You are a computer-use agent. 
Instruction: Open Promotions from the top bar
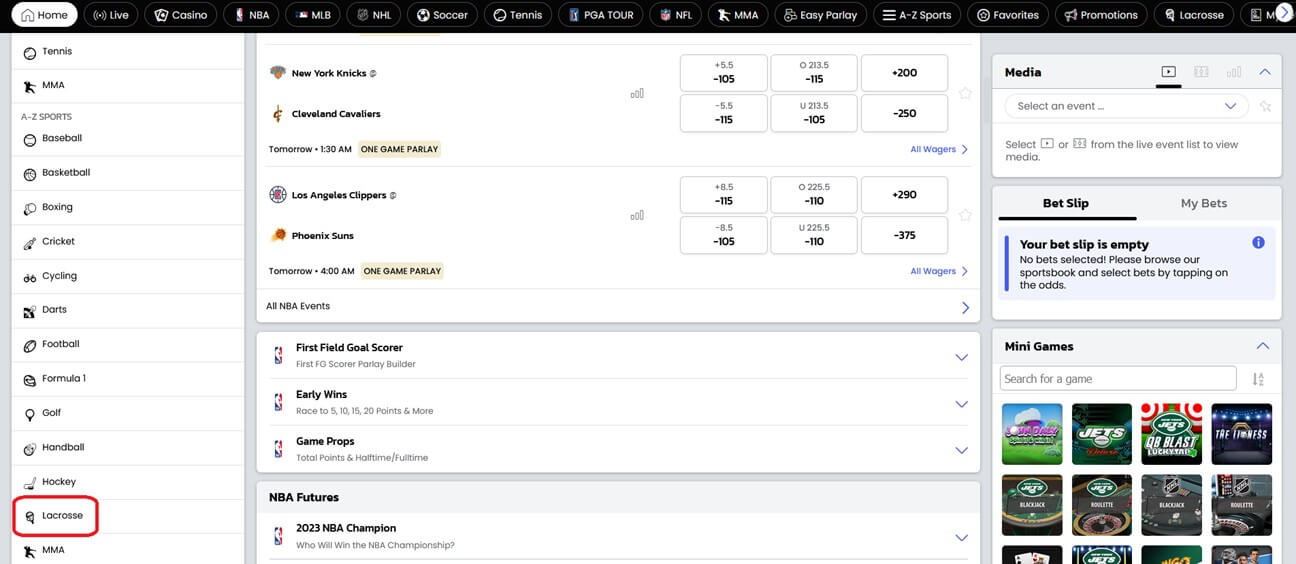pyautogui.click(x=1100, y=15)
